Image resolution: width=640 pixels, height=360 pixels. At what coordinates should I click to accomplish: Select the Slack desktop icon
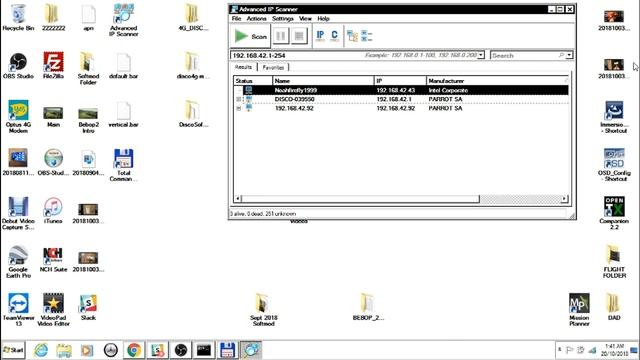(88, 307)
